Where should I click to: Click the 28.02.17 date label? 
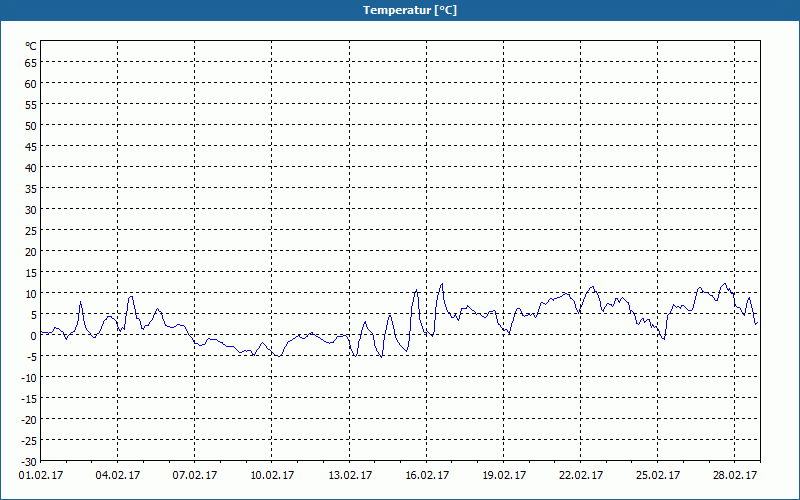(x=735, y=475)
